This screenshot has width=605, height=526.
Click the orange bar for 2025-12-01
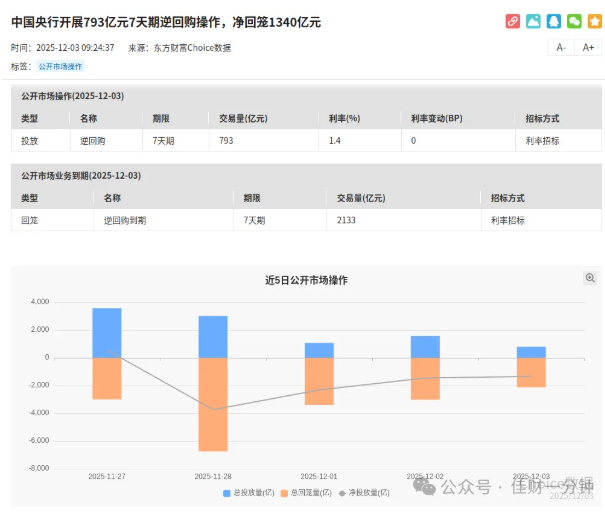click(x=319, y=381)
